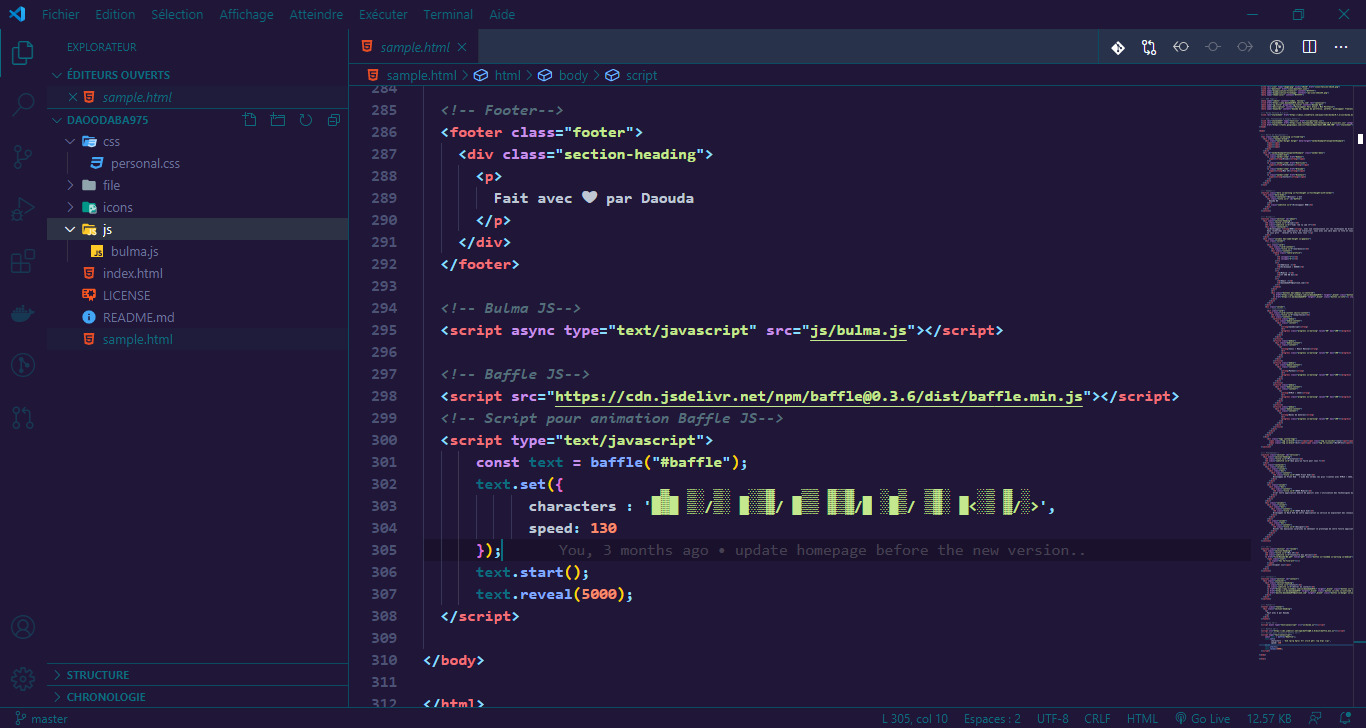Expand the CHRONOLOGIE panel

click(x=198, y=697)
